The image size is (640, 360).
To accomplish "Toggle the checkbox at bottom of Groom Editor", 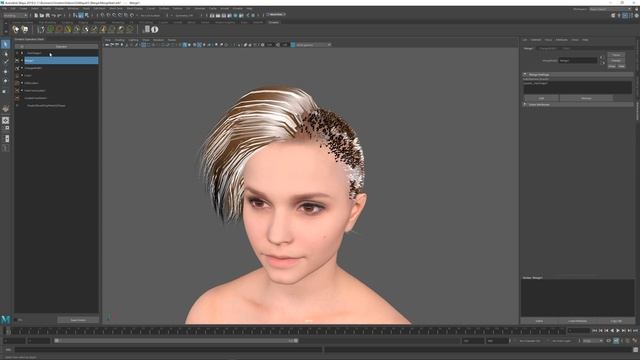I will [x=16, y=320].
